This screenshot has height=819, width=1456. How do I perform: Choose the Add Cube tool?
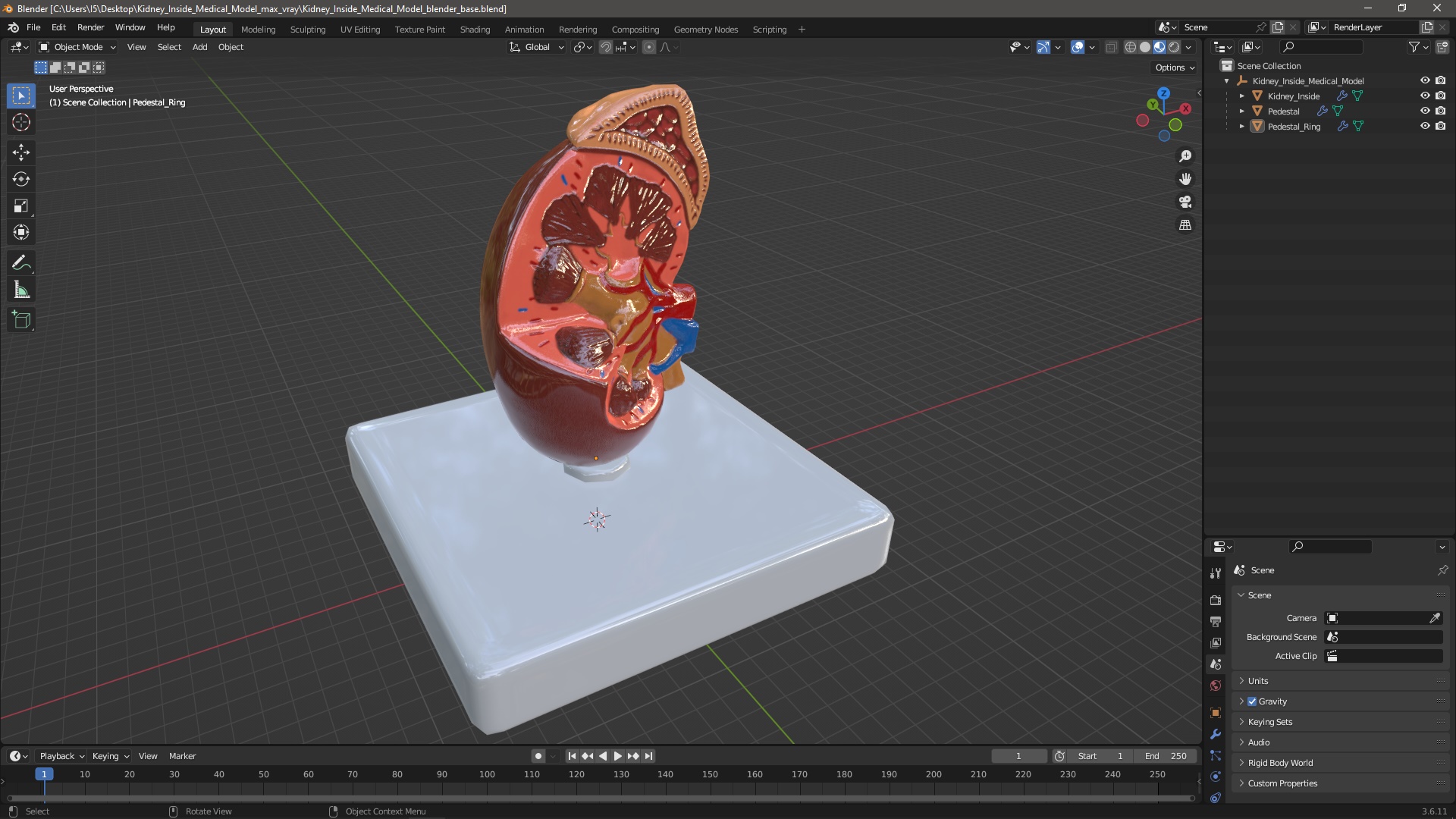[21, 320]
